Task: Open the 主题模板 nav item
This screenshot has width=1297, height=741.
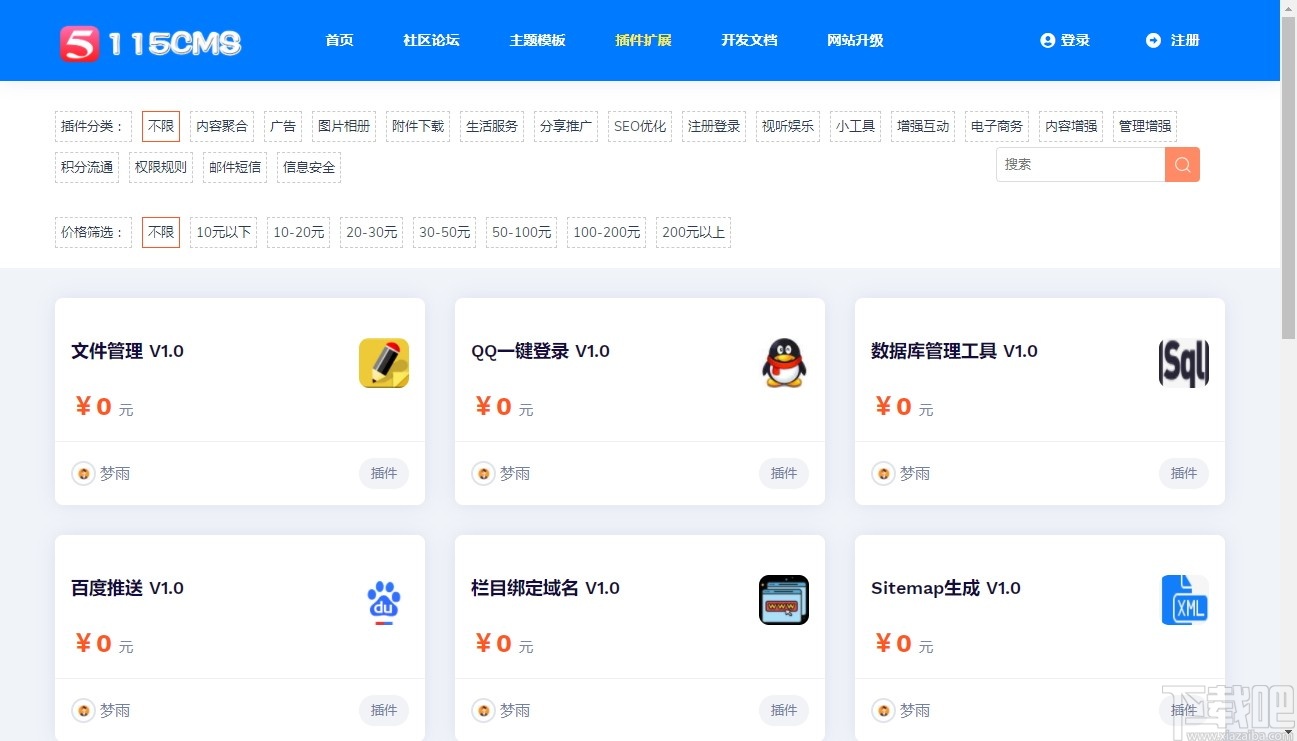Action: pos(537,41)
